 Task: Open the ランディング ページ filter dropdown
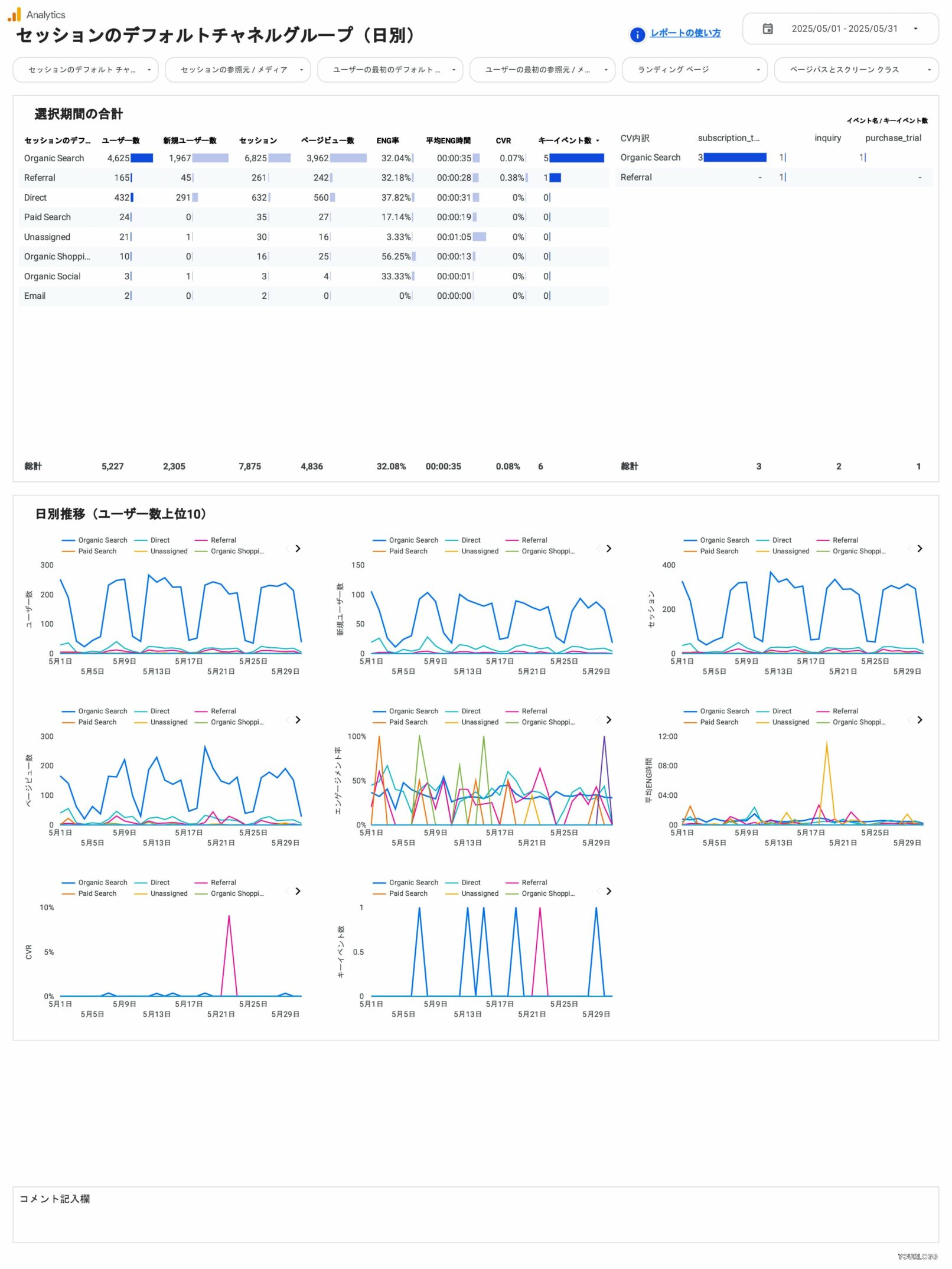click(694, 70)
